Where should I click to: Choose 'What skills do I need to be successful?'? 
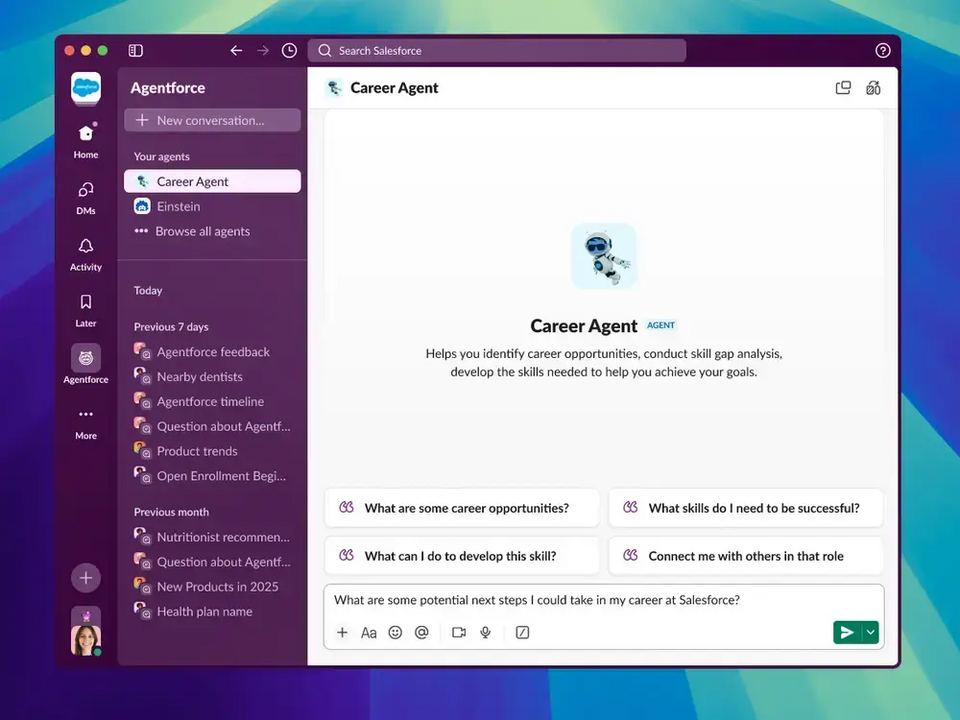(746, 508)
